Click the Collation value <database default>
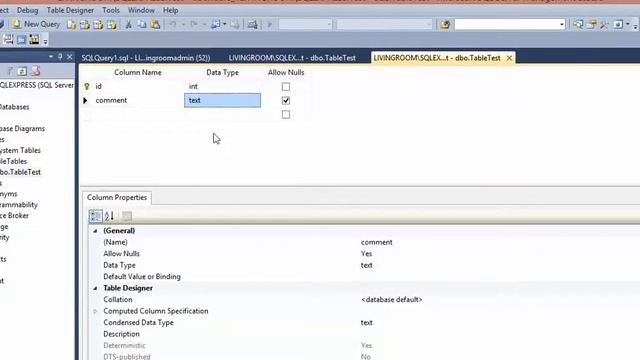This screenshot has height=360, width=640. click(x=391, y=300)
